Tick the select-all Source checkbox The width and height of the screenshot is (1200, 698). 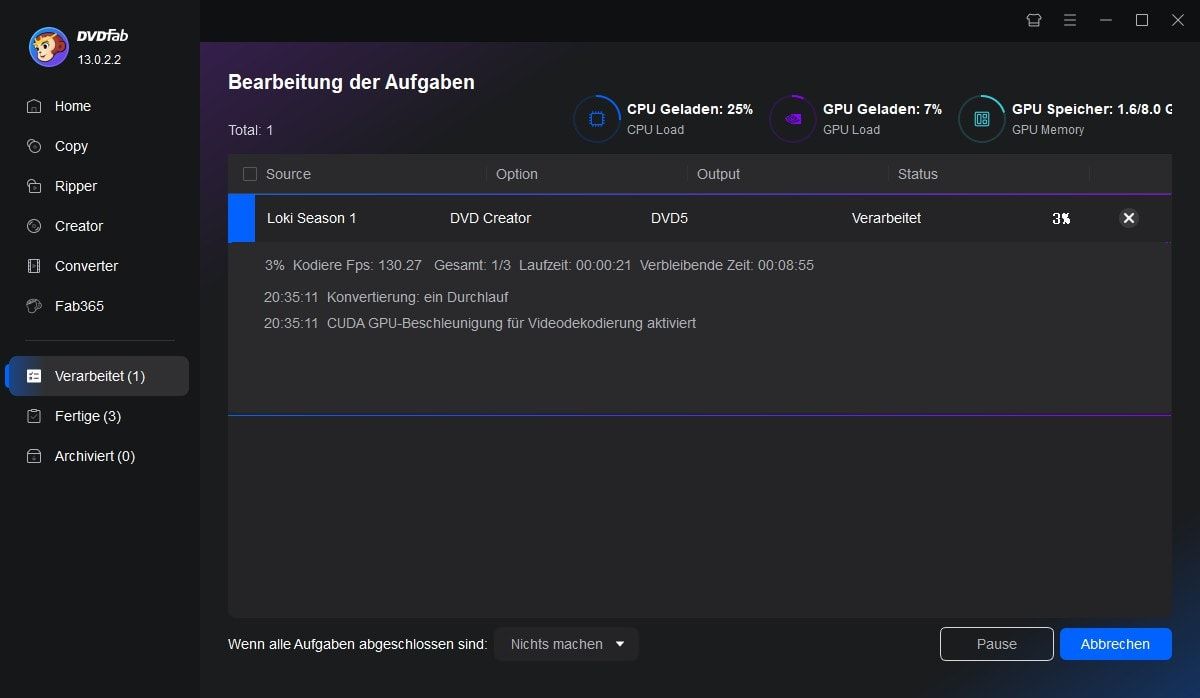250,174
